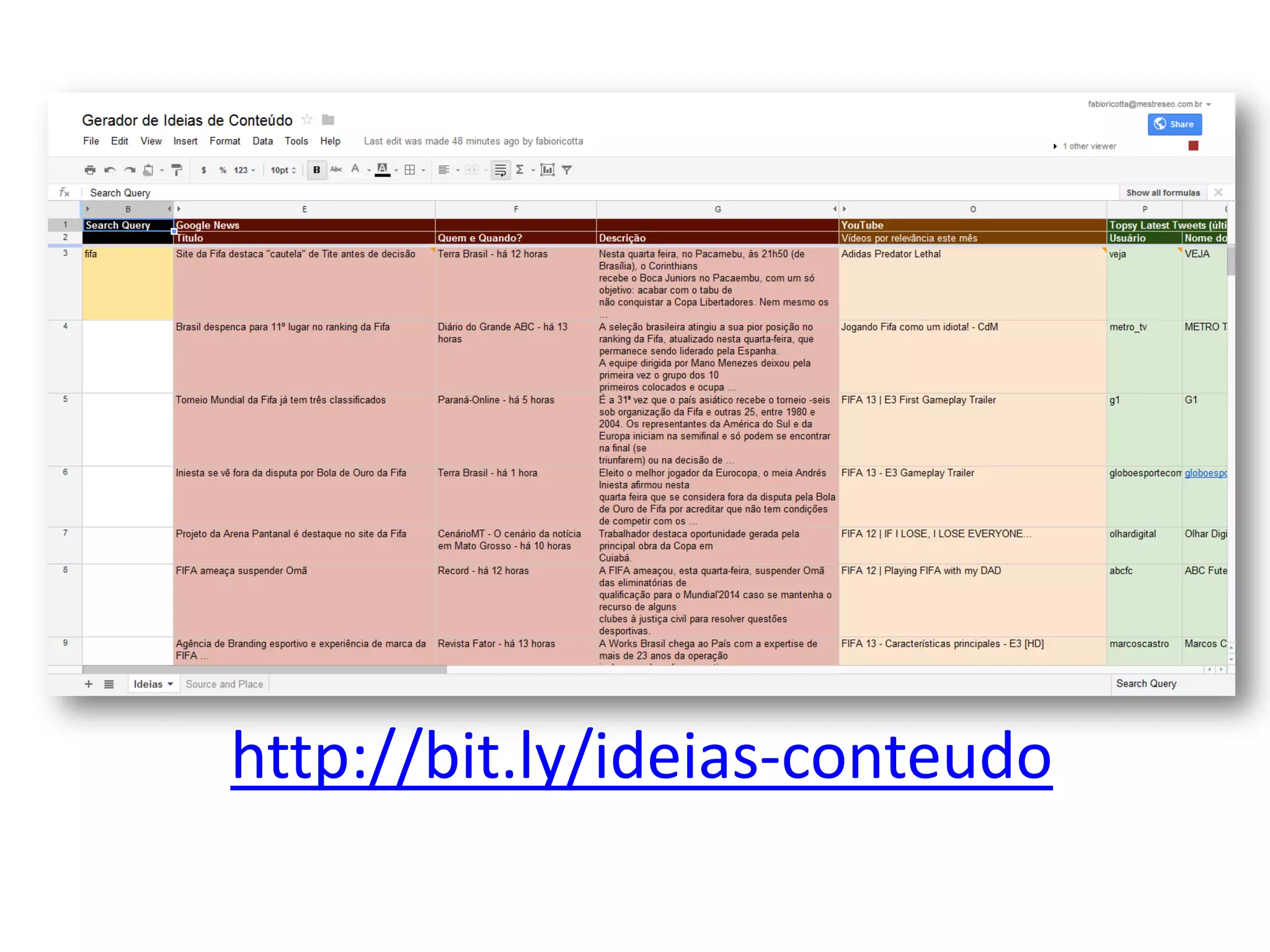Click the Print icon in the toolbar
This screenshot has height=952, width=1270.
91,170
